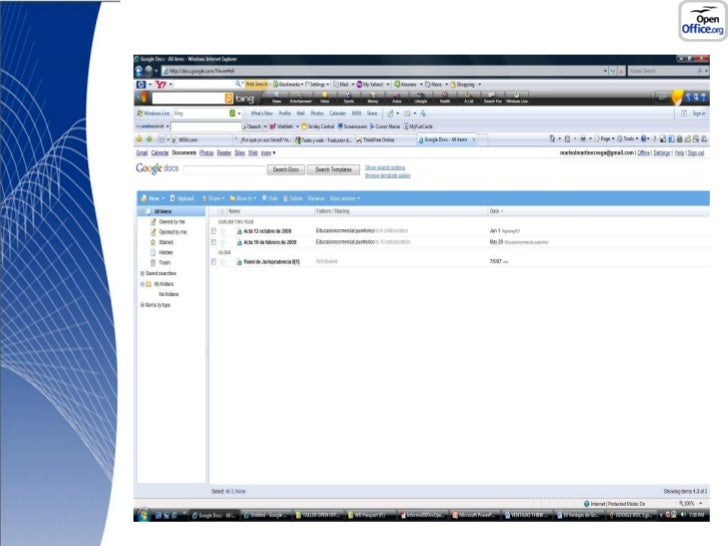Select Opened by me in sidebar
728x546 pixels.
(x=172, y=232)
